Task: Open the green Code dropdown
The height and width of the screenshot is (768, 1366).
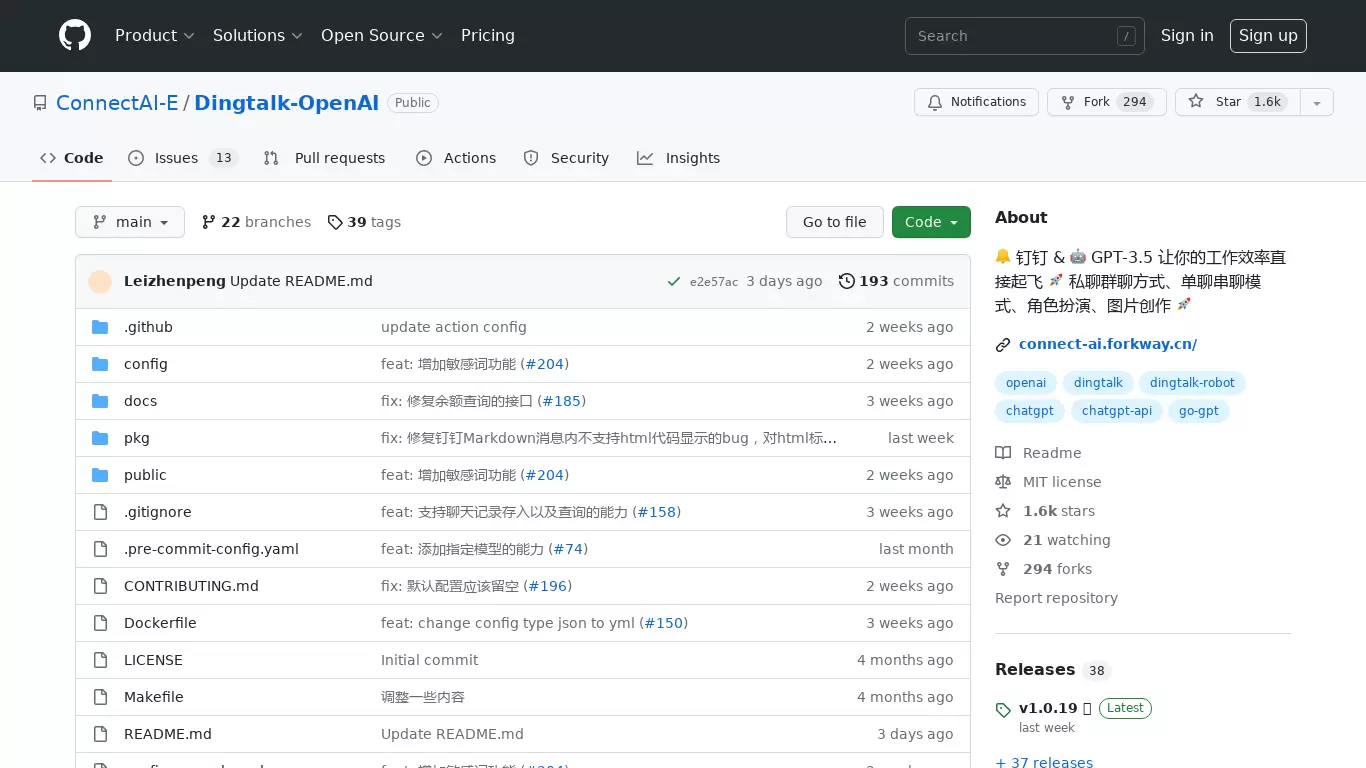Action: (931, 222)
